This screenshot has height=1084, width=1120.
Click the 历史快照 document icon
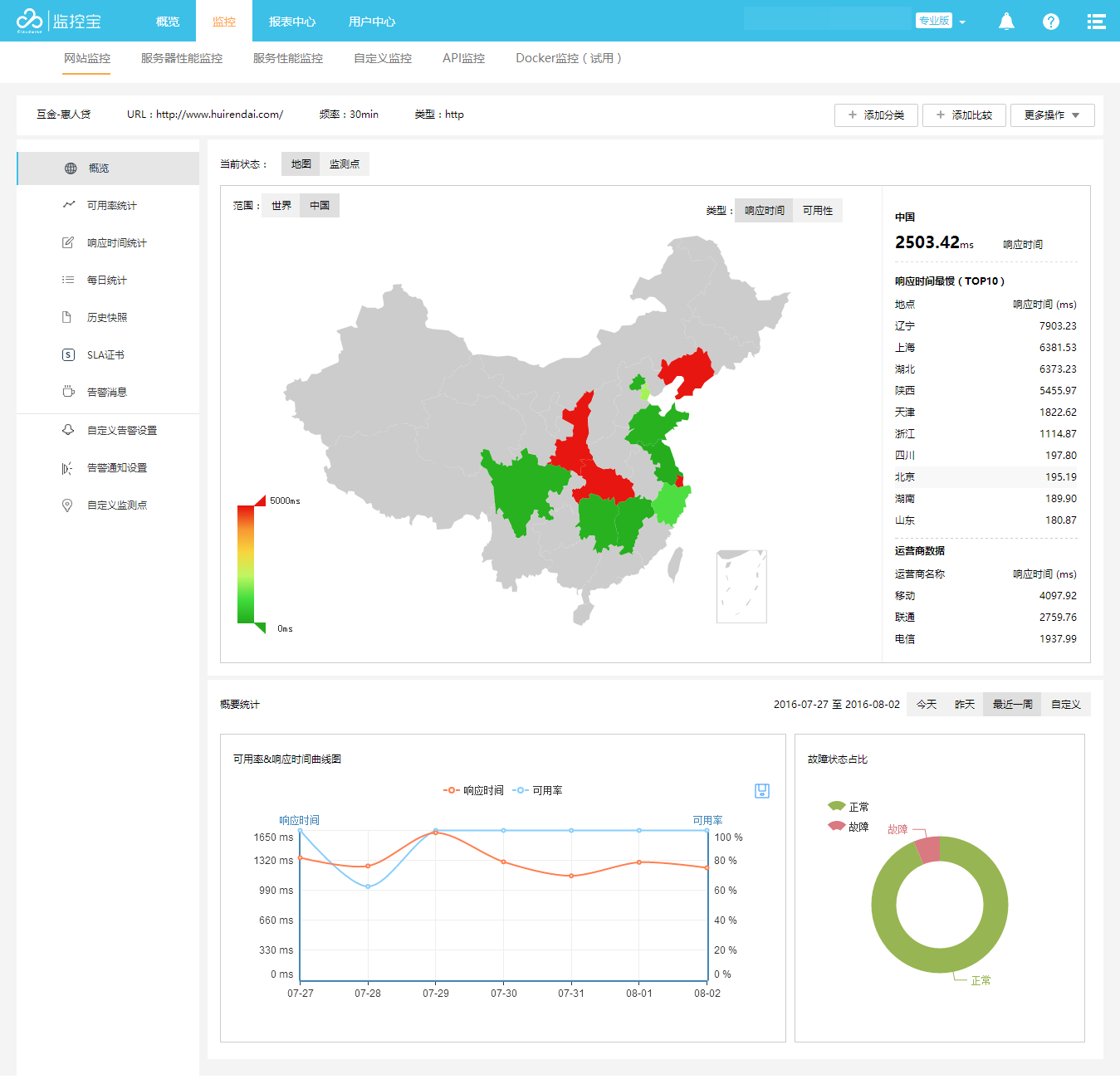pyautogui.click(x=67, y=318)
